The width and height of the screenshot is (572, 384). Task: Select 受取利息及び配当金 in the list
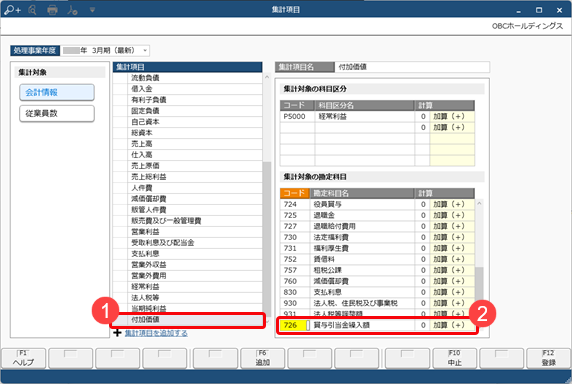point(188,243)
